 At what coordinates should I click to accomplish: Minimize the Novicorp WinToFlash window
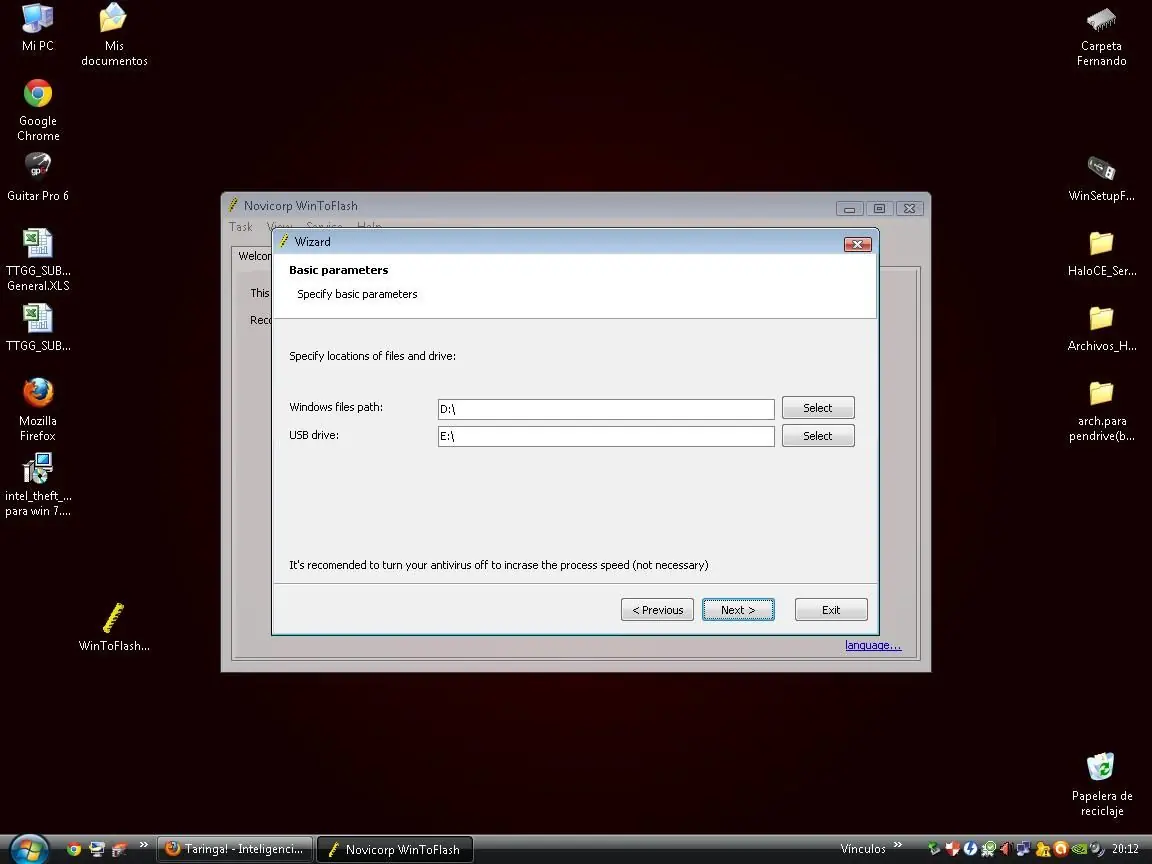(x=849, y=209)
